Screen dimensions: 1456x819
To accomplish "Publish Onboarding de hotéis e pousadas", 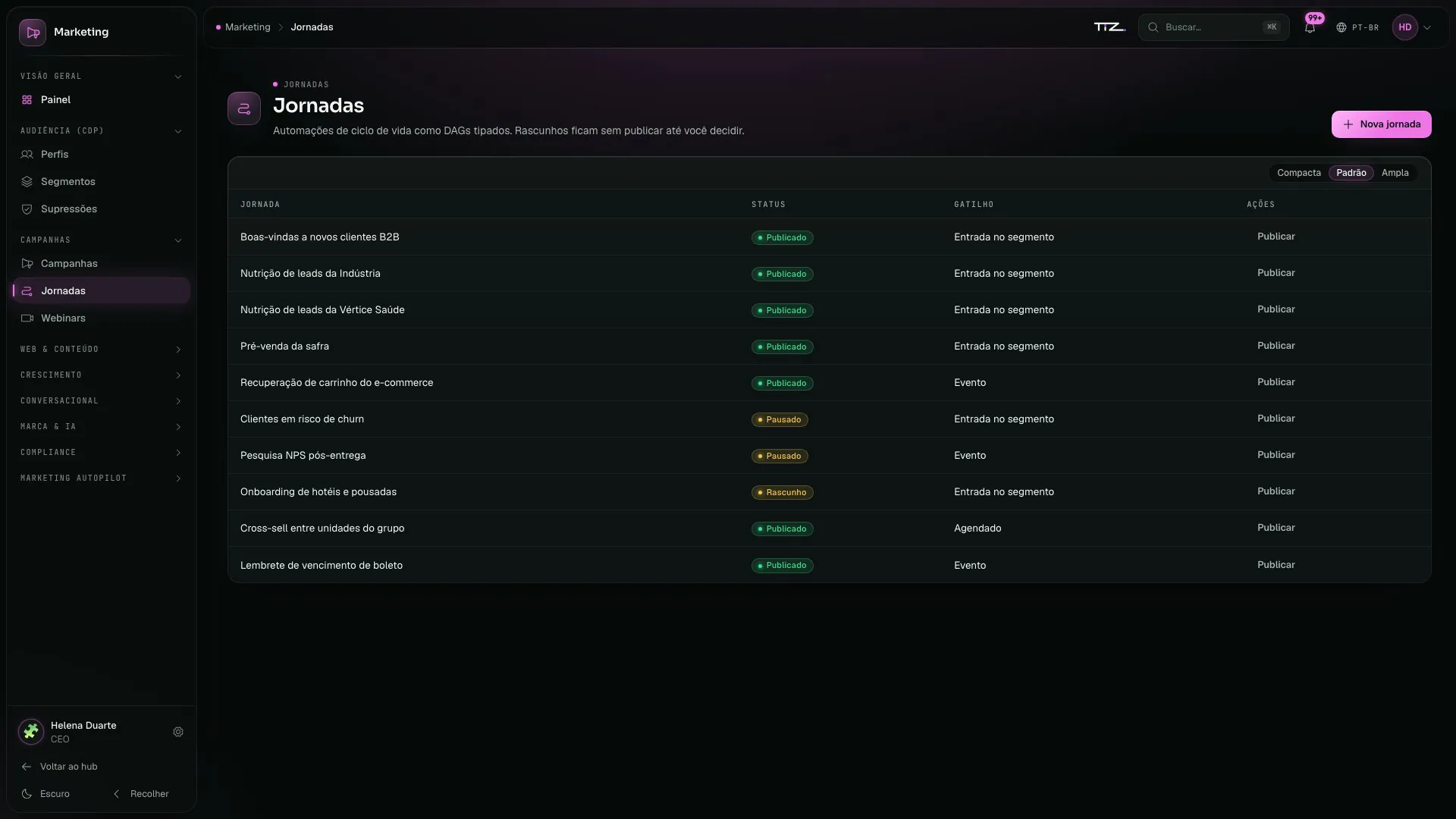I will pyautogui.click(x=1276, y=491).
